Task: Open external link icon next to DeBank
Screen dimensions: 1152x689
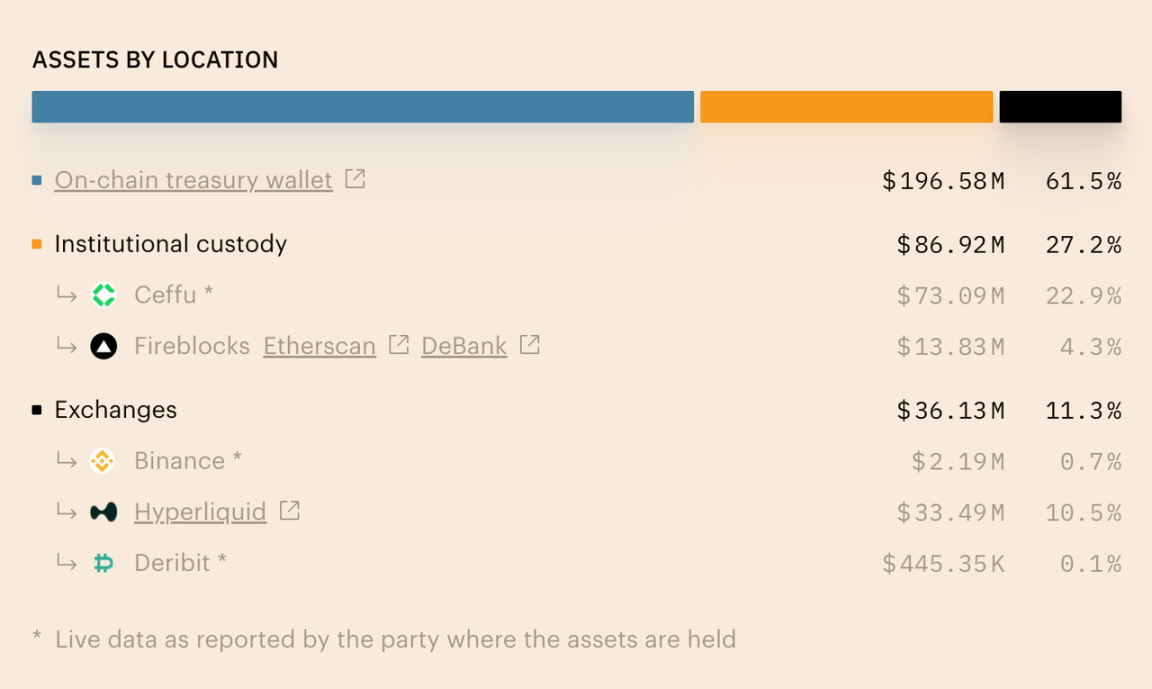Action: coord(529,345)
